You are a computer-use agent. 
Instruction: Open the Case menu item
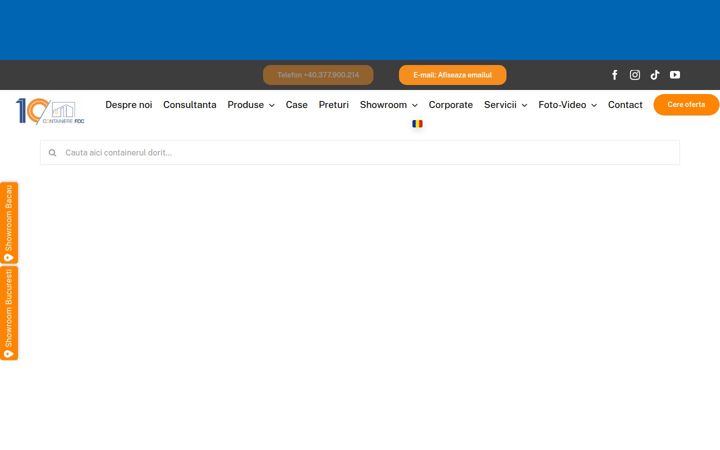click(297, 105)
